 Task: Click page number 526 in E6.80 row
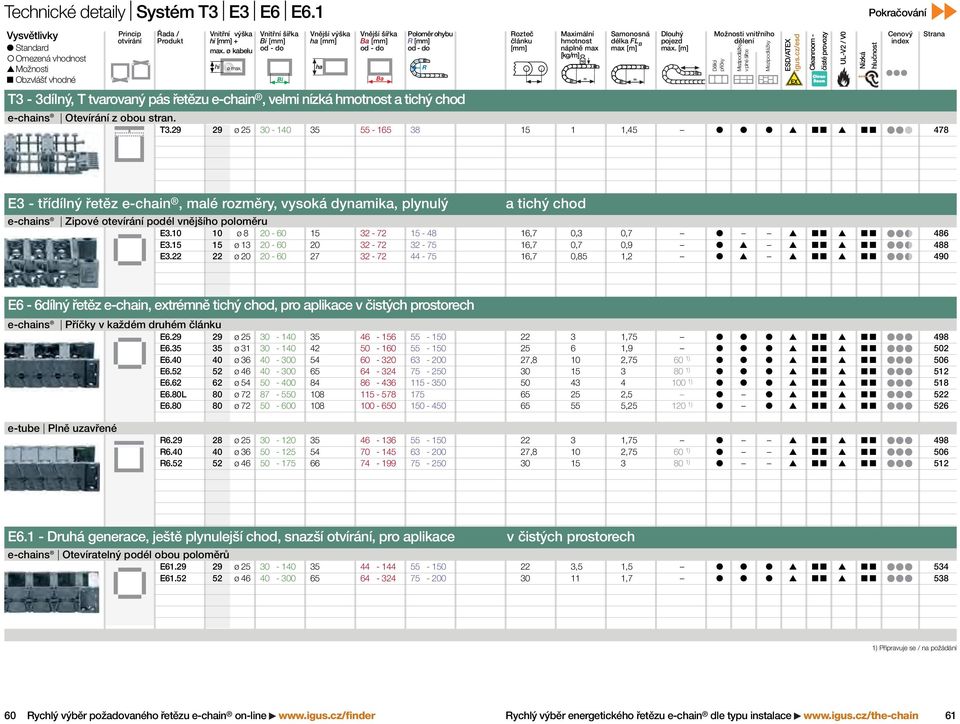pyautogui.click(x=941, y=406)
